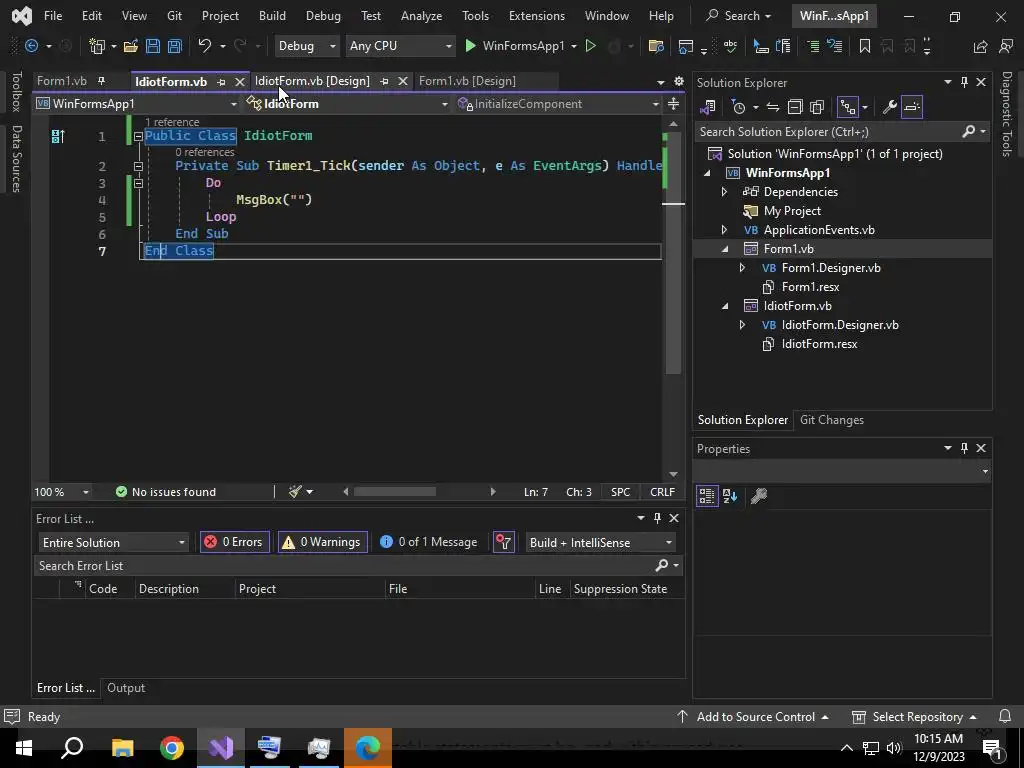Expand the IdiotForm.Designer.vb node
This screenshot has width=1024, height=768.
coord(742,325)
